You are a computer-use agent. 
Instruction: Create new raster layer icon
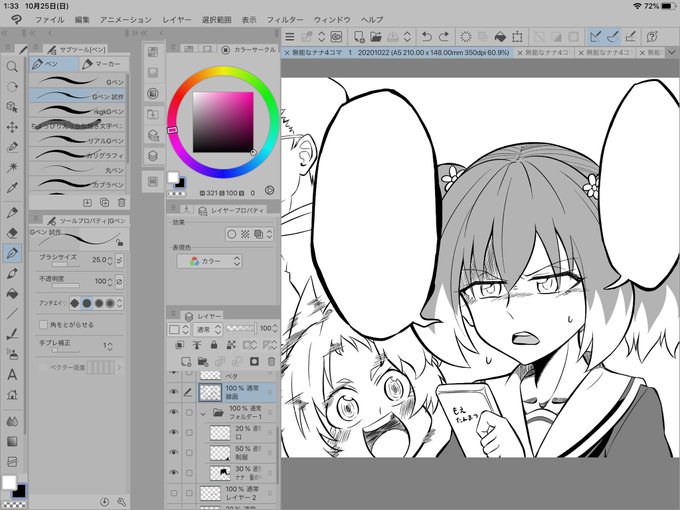[186, 361]
